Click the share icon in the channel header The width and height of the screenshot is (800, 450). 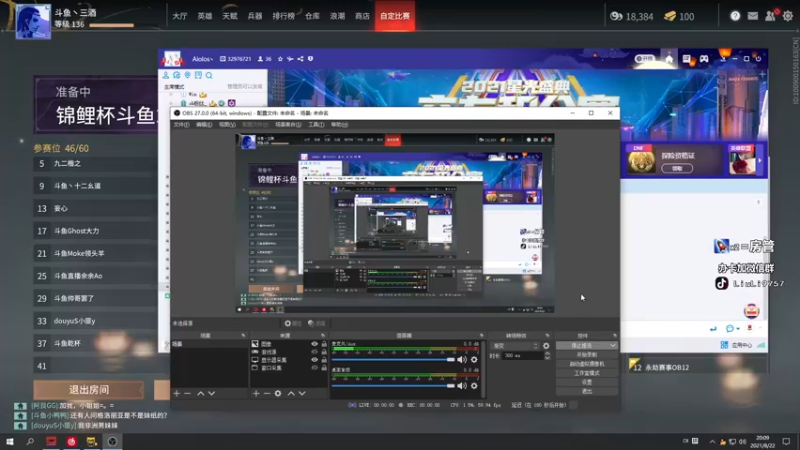point(301,59)
